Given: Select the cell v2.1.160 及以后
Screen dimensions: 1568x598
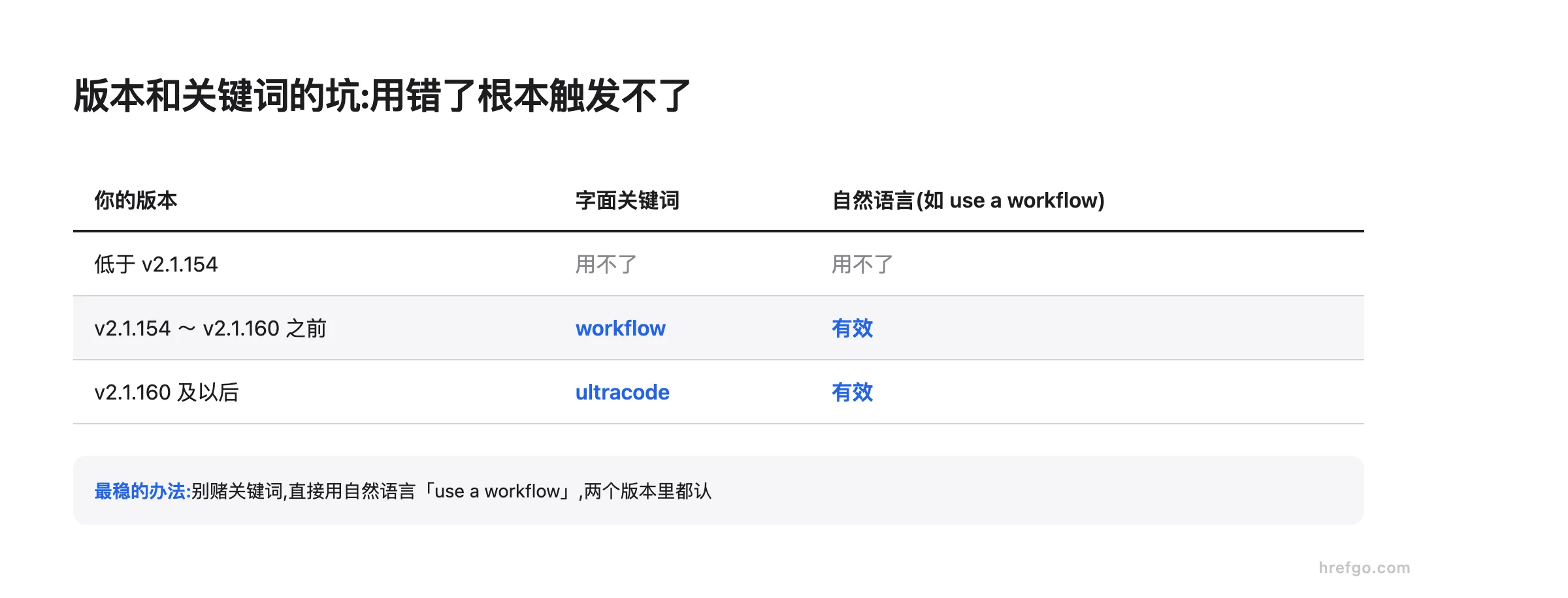Looking at the screenshot, I should pyautogui.click(x=167, y=392).
